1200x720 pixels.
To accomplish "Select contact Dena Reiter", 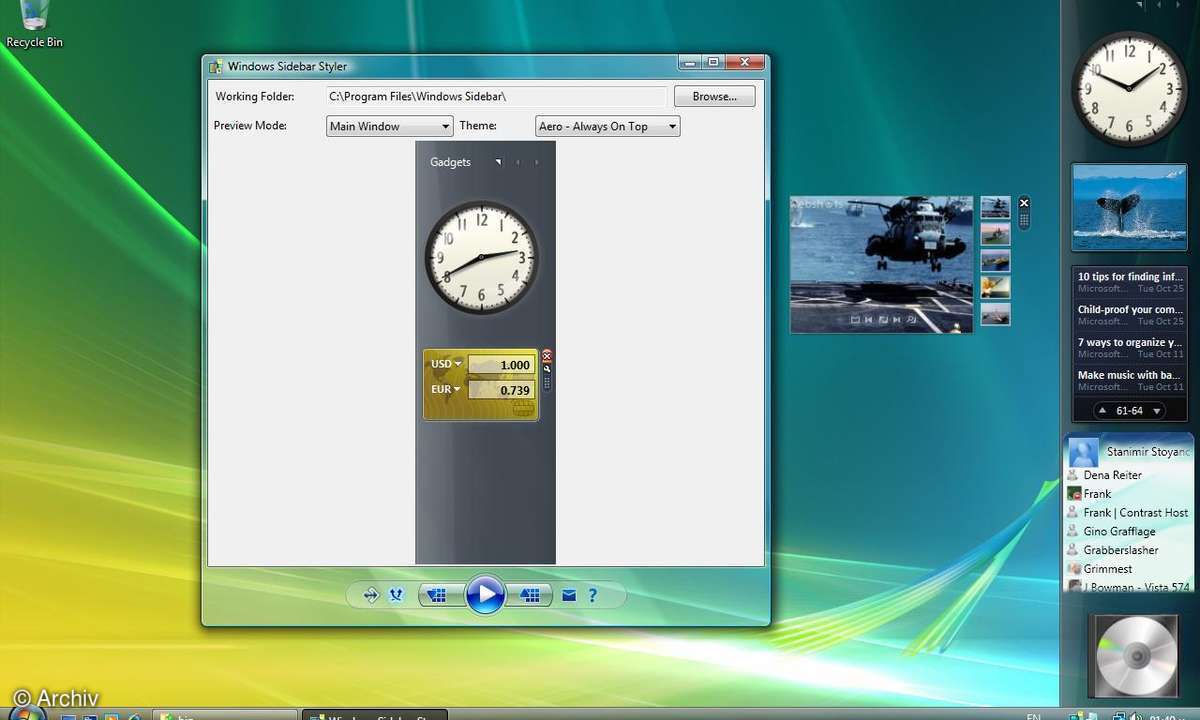I will click(x=1112, y=475).
